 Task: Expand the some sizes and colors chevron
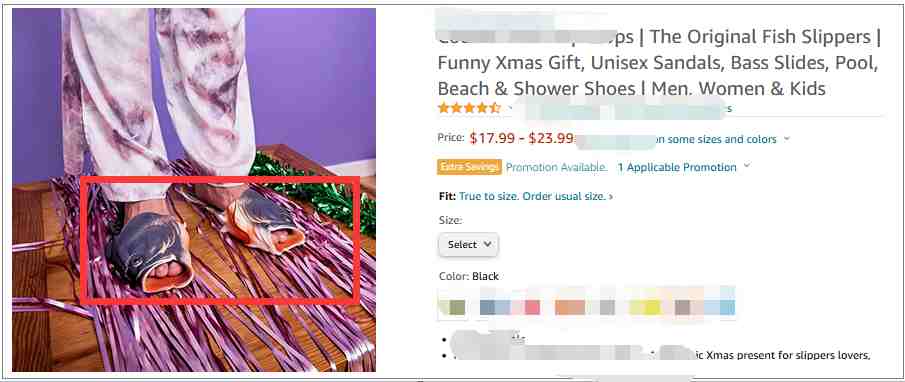(786, 140)
